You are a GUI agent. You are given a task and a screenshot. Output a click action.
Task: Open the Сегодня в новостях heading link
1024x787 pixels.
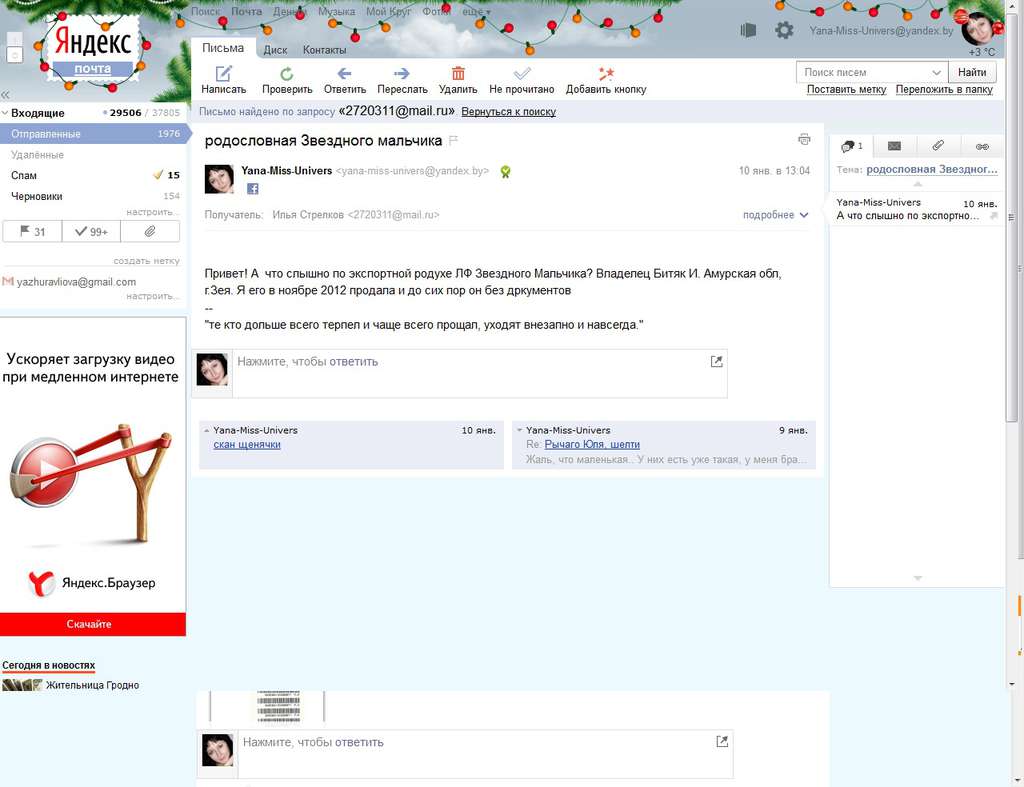click(x=48, y=666)
